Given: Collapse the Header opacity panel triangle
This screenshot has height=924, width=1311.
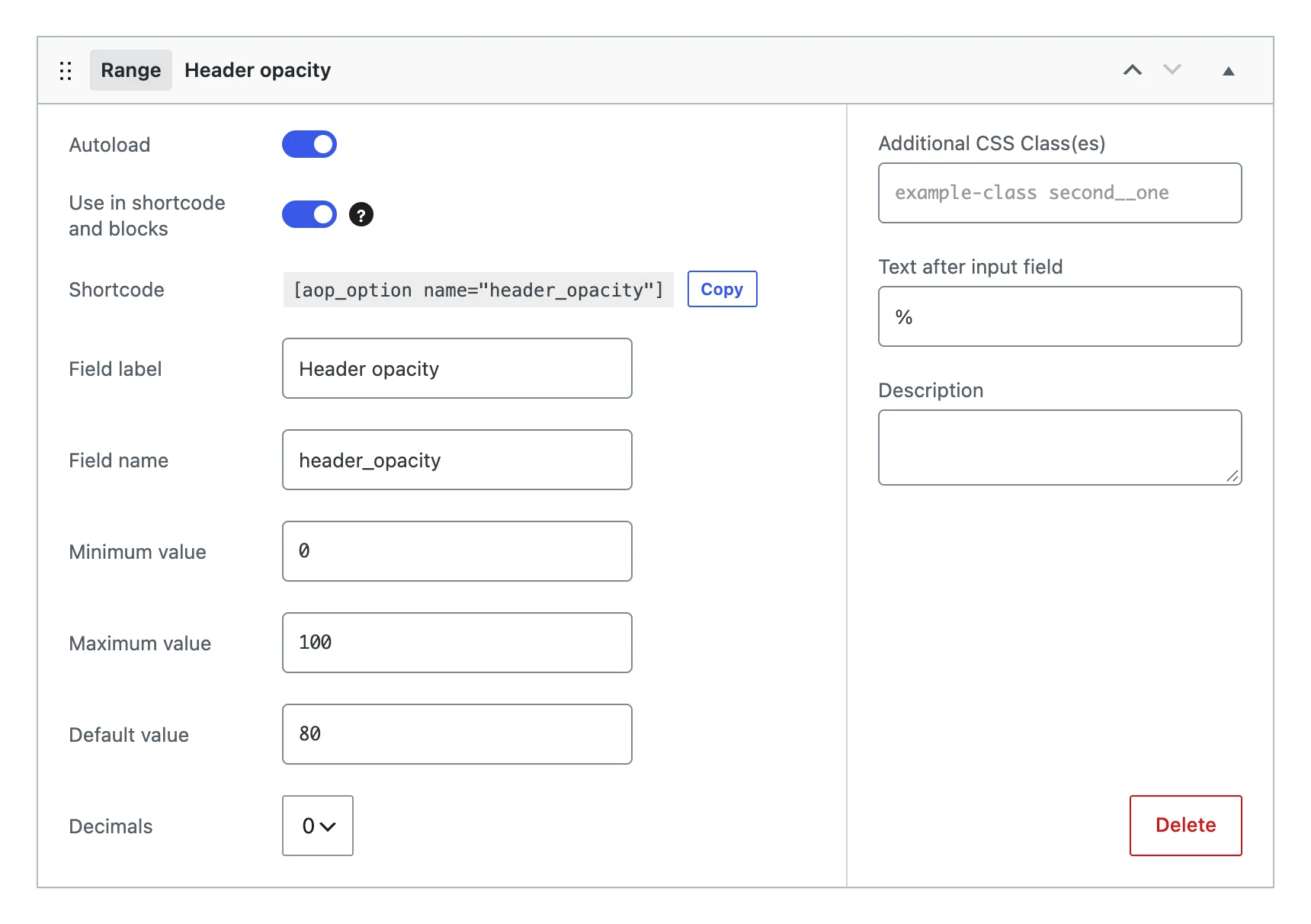Looking at the screenshot, I should [x=1229, y=71].
